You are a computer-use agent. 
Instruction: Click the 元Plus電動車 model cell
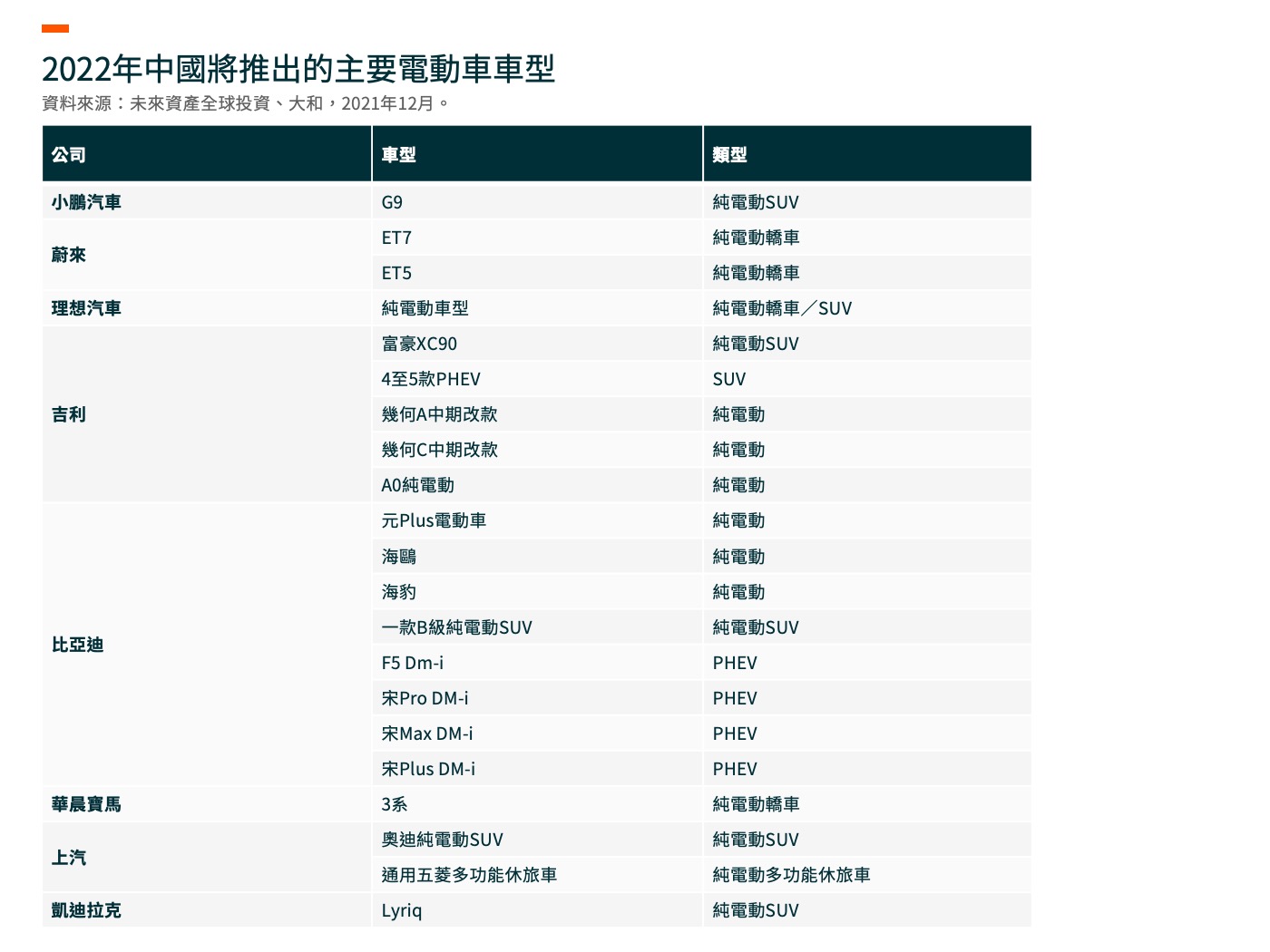click(537, 520)
